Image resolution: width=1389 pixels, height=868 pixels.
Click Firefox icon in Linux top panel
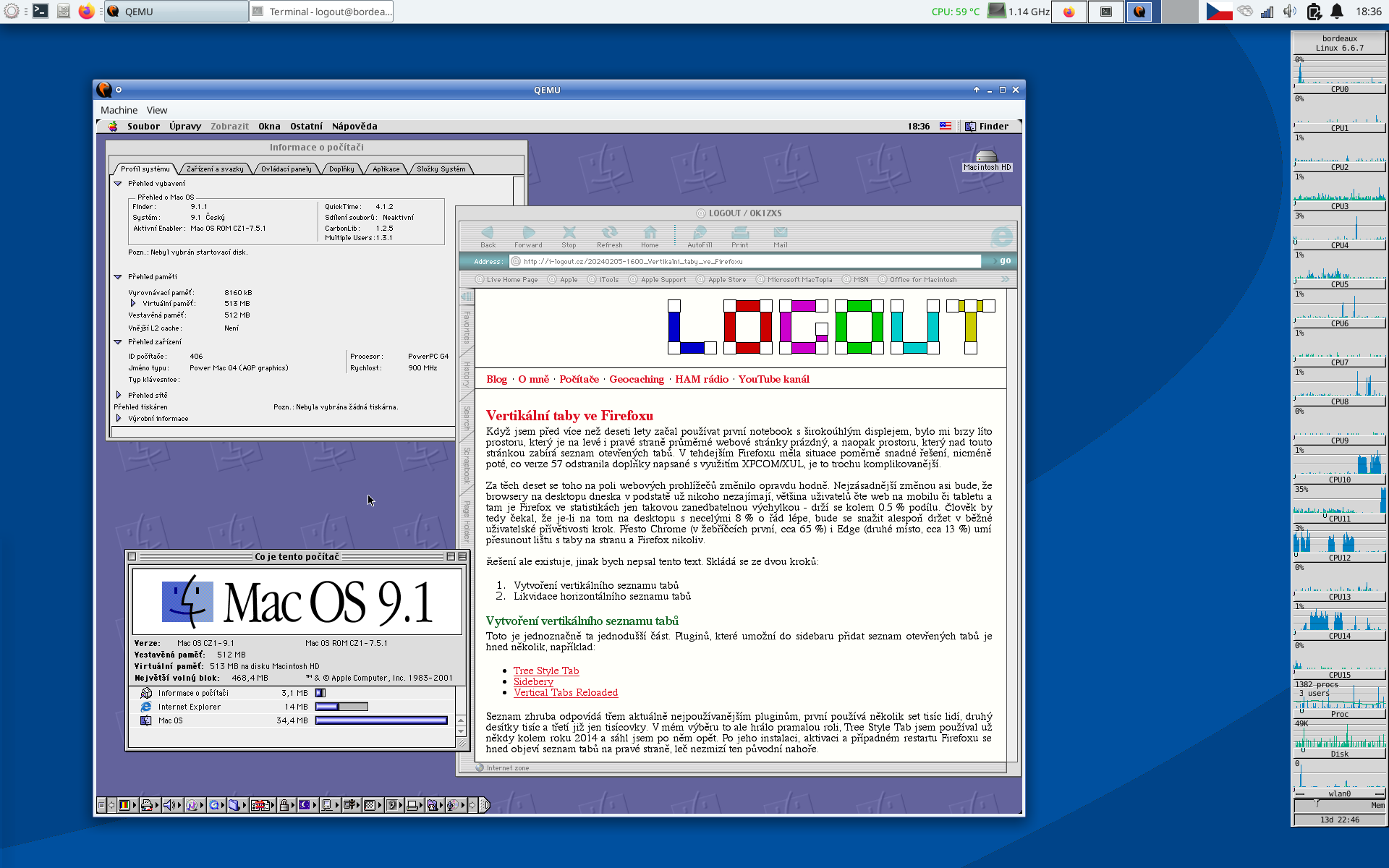click(x=86, y=12)
